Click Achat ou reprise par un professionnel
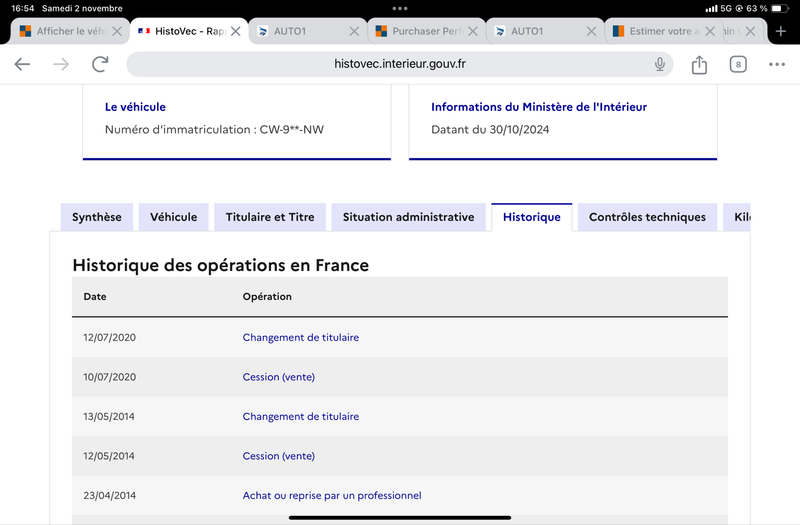This screenshot has width=800, height=525. 332,495
